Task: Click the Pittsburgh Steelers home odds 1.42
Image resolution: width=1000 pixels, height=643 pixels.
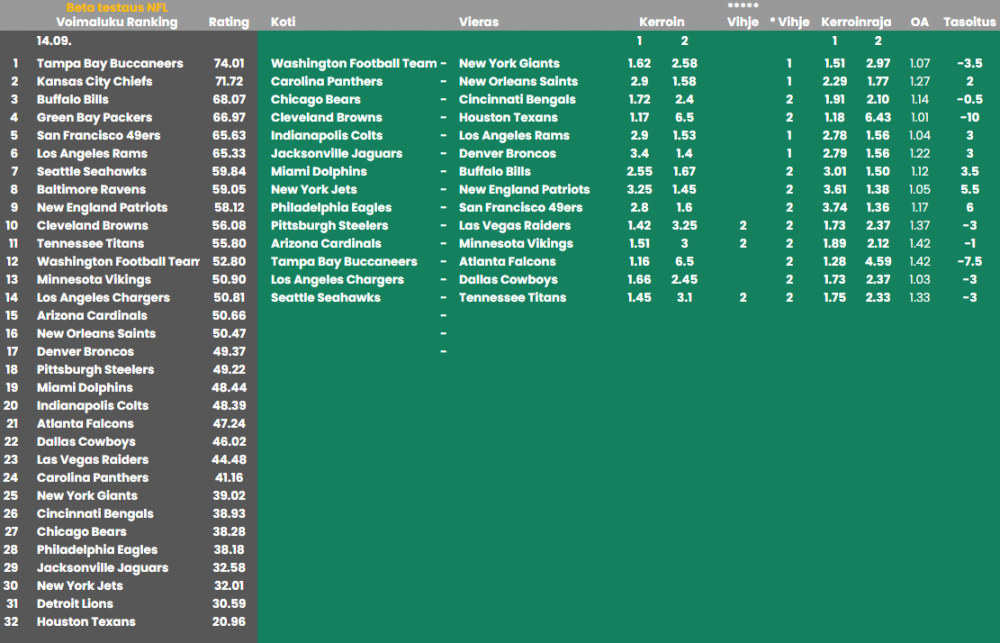Action: 639,226
